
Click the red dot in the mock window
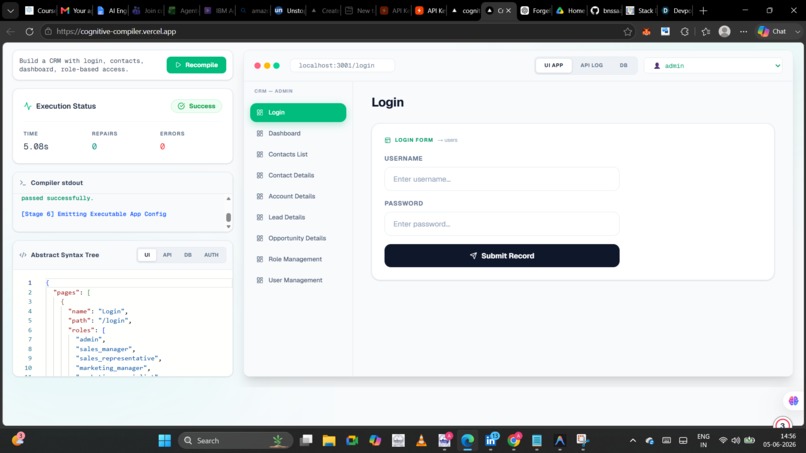point(258,65)
